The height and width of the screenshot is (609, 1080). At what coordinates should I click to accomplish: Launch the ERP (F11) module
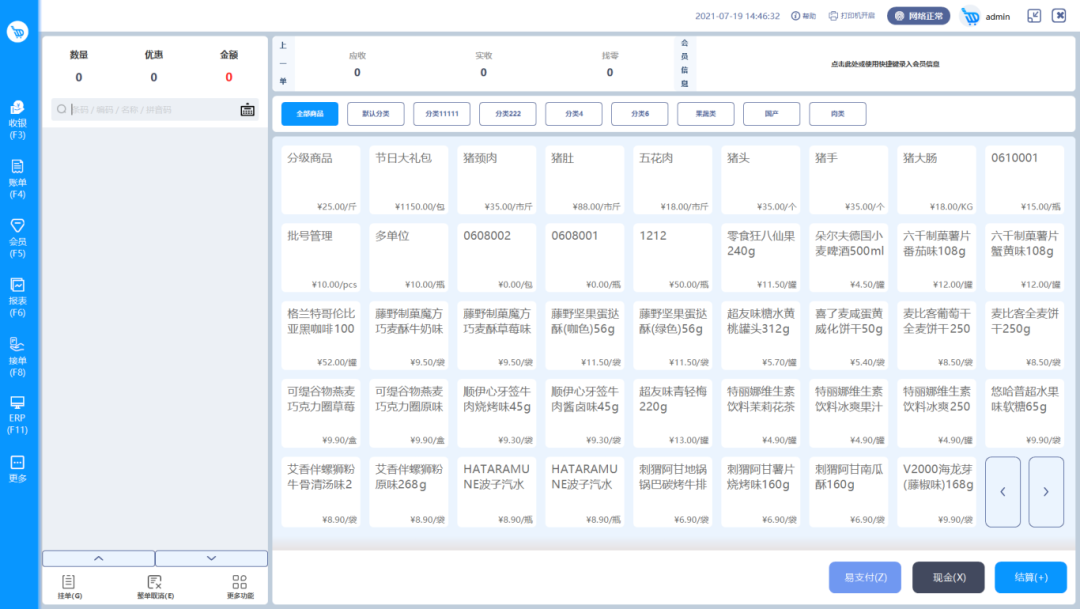point(17,415)
